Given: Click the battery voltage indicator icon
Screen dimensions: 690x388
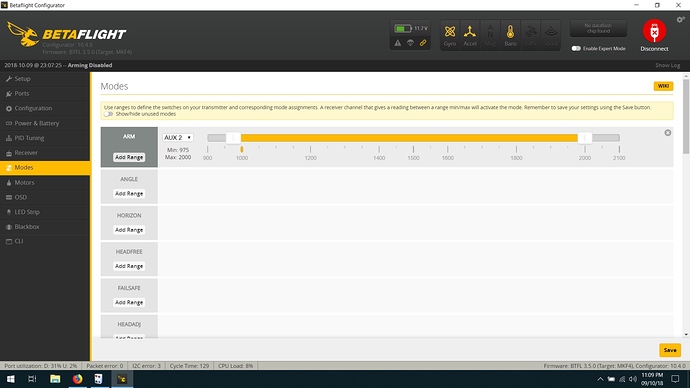Looking at the screenshot, I should (x=403, y=29).
